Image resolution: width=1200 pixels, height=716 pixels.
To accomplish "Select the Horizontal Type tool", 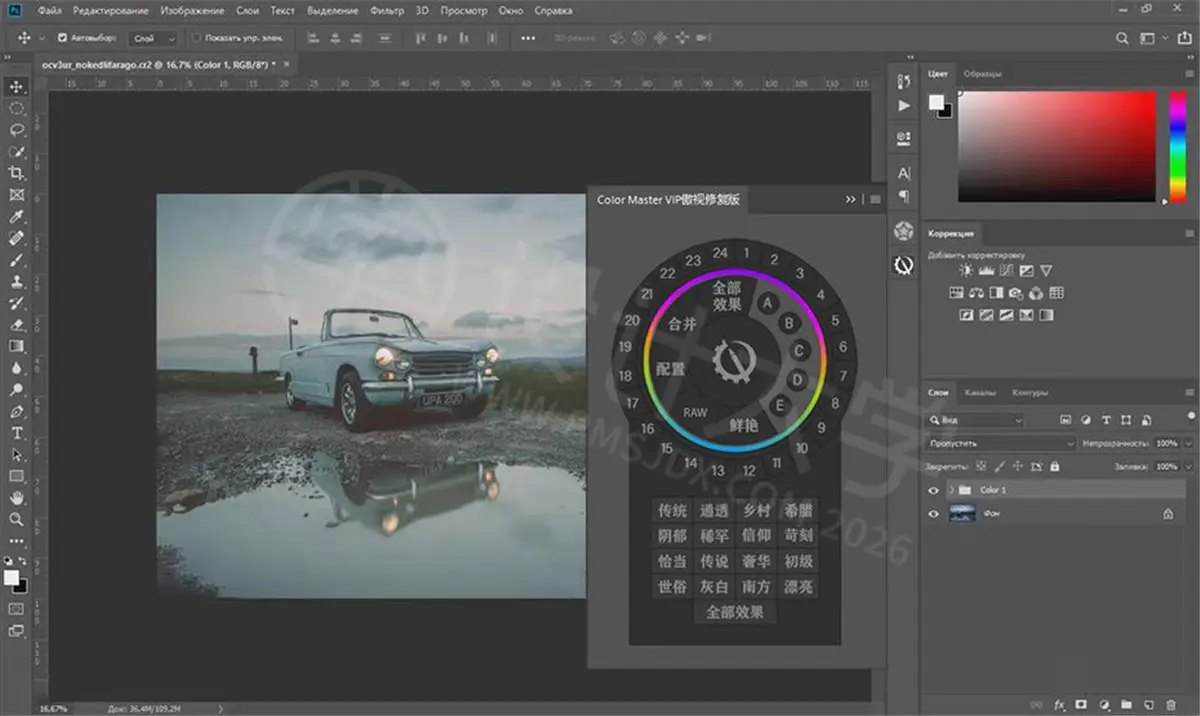I will 16,433.
